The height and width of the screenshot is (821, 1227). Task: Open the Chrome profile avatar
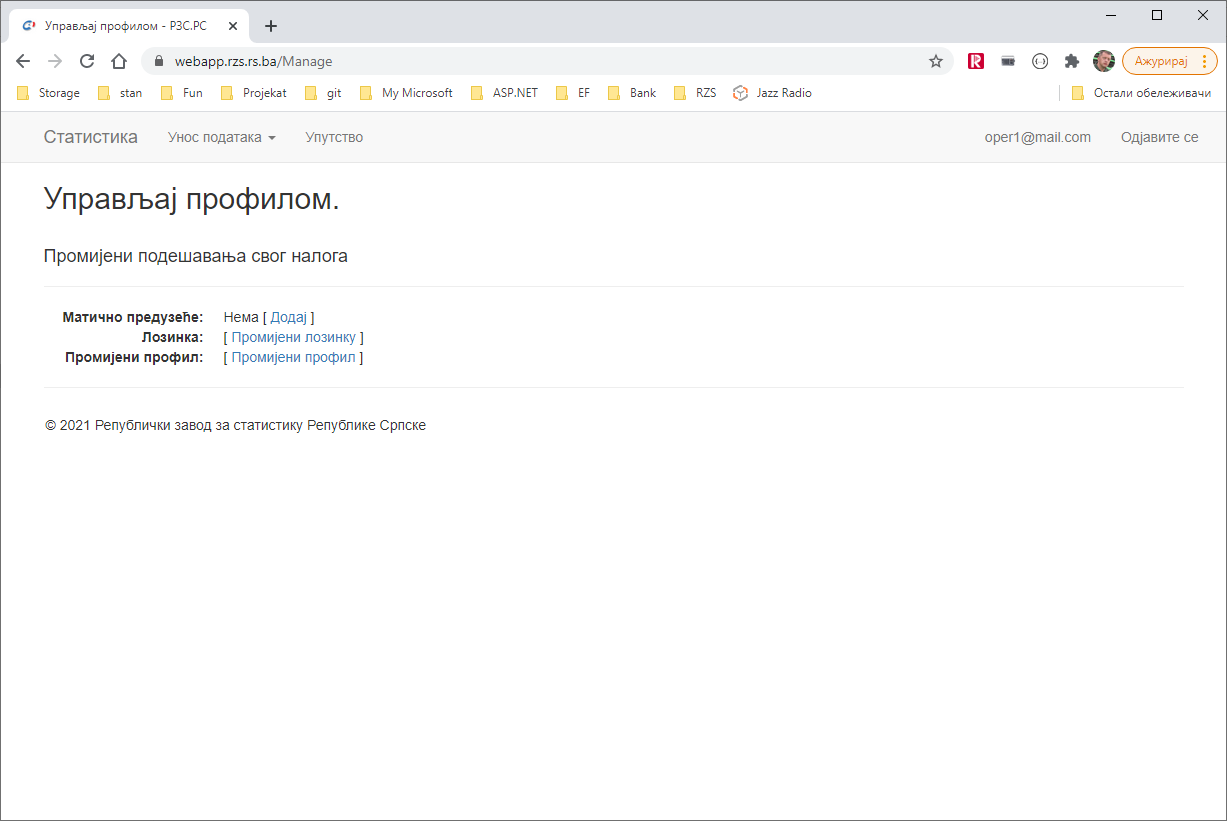pyautogui.click(x=1103, y=61)
